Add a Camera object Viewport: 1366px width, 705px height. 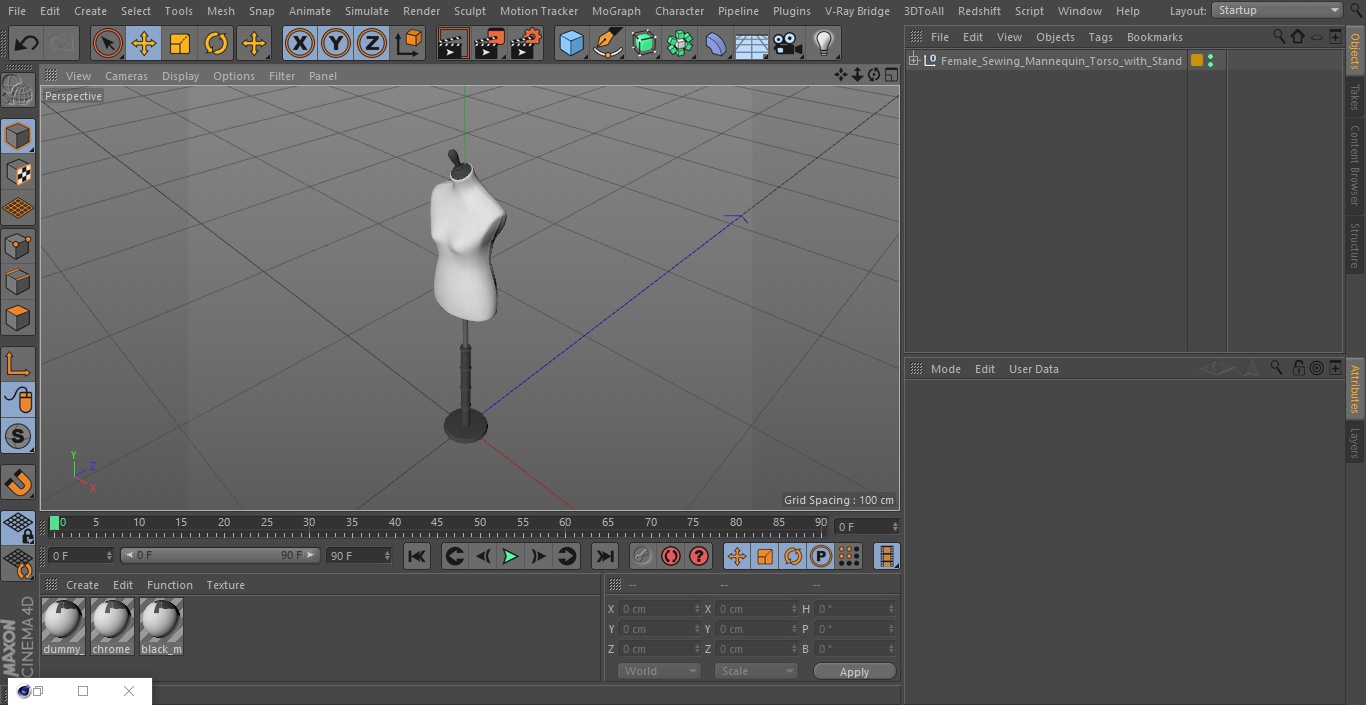(x=788, y=43)
